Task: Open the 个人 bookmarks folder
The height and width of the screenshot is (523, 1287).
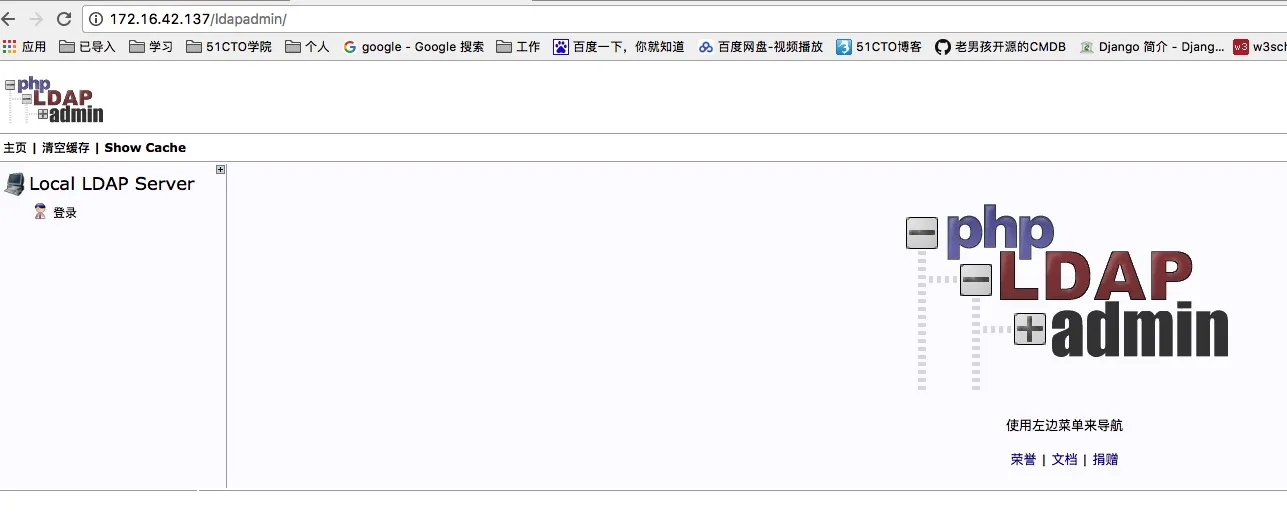Action: point(307,47)
